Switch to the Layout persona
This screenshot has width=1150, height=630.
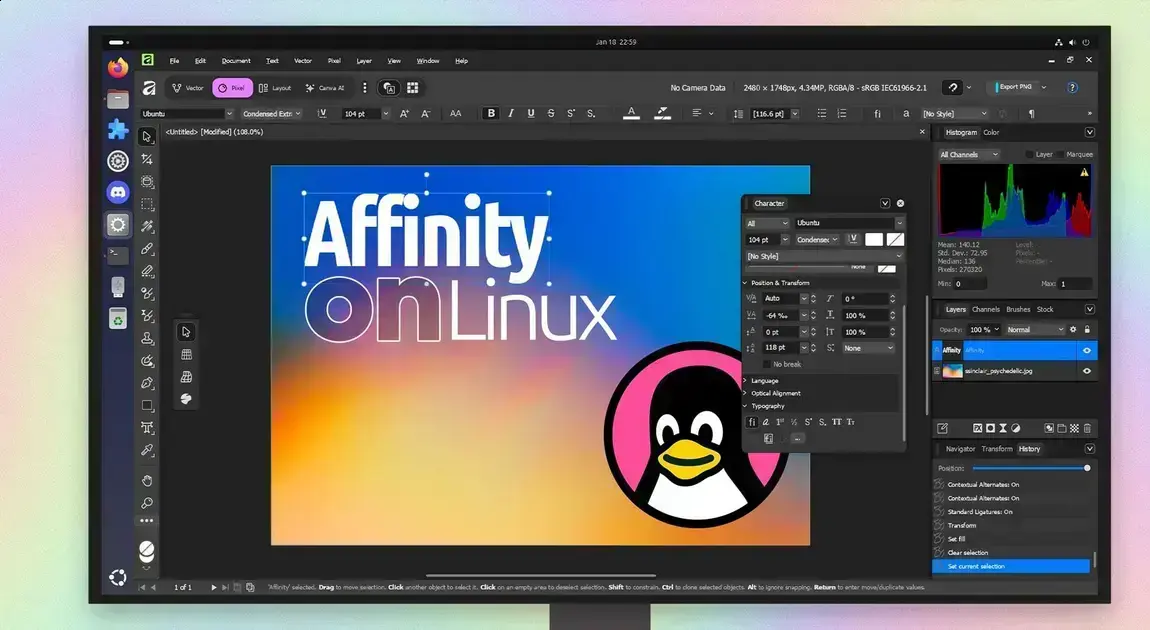click(275, 88)
